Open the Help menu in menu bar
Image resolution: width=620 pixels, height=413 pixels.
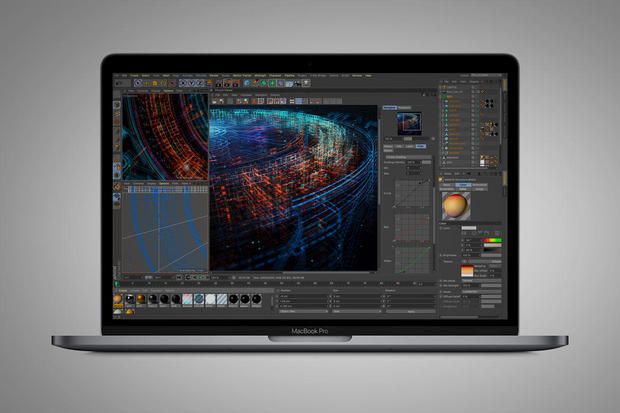(368, 76)
